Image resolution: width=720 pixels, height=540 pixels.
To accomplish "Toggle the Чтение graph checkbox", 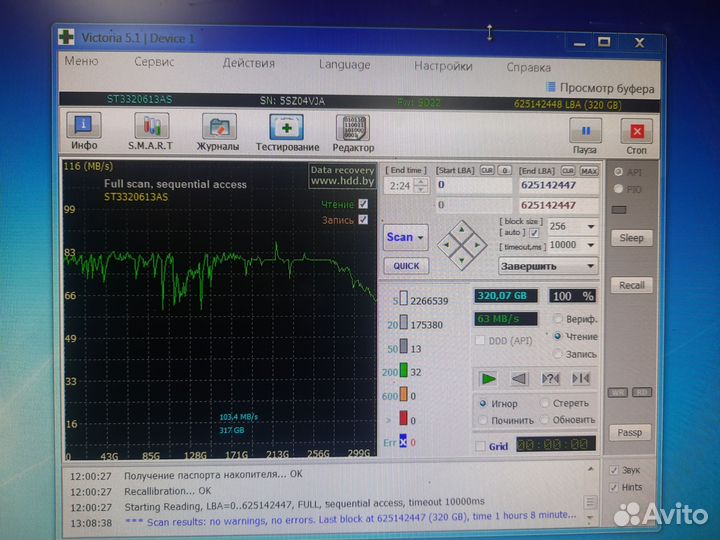I will coord(363,204).
